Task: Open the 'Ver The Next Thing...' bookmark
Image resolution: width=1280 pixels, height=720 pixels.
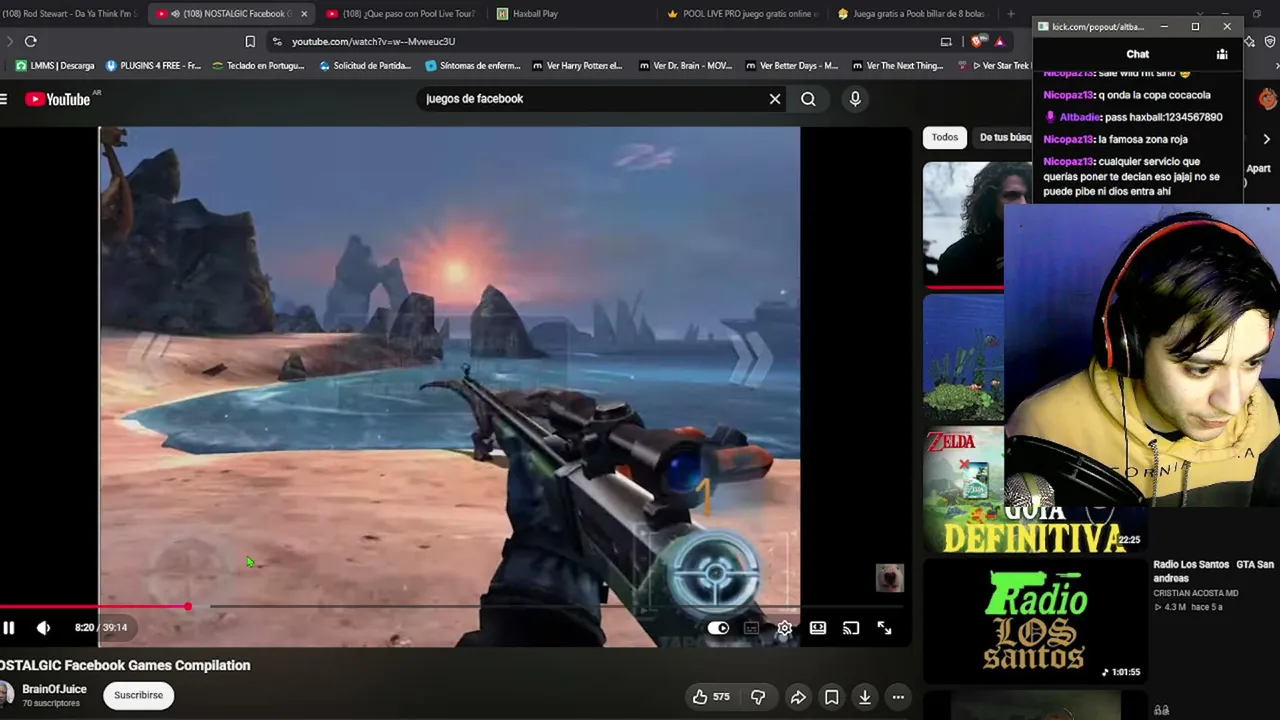Action: pyautogui.click(x=898, y=66)
